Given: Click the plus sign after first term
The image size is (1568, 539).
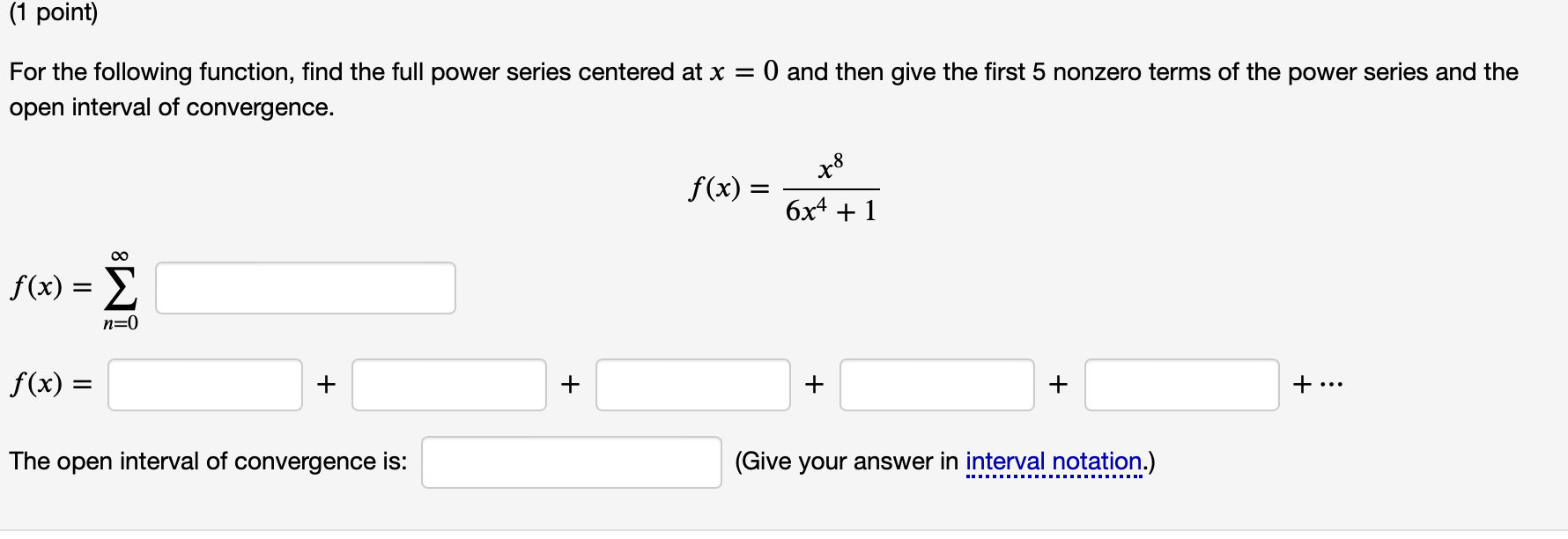Looking at the screenshot, I should 327,383.
